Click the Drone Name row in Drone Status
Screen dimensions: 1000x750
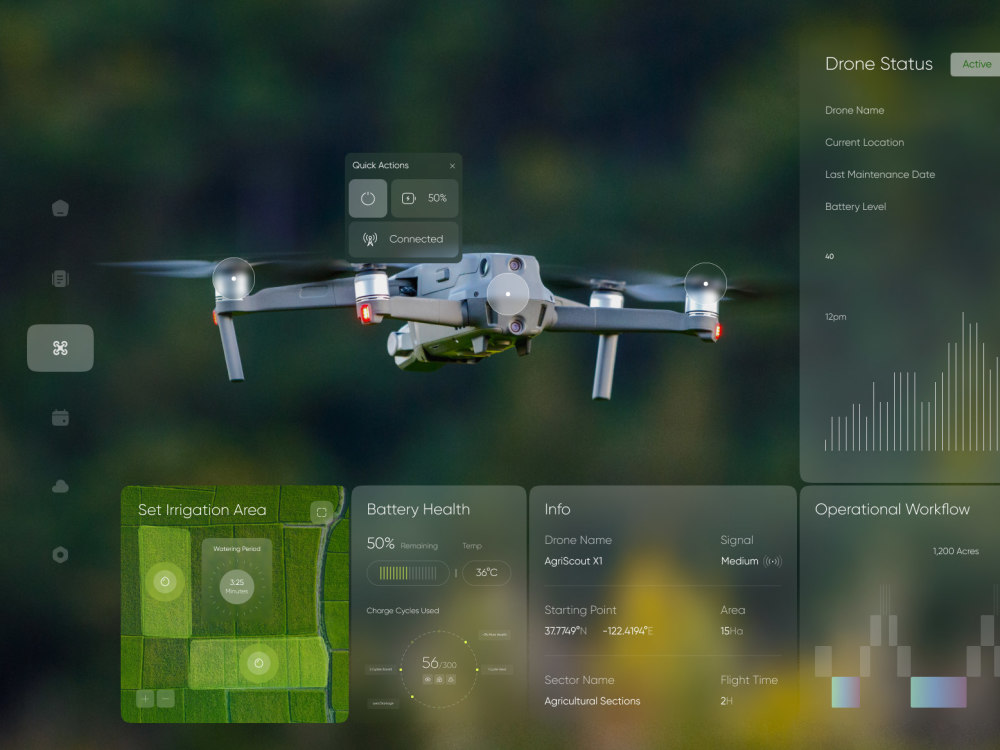pos(855,110)
